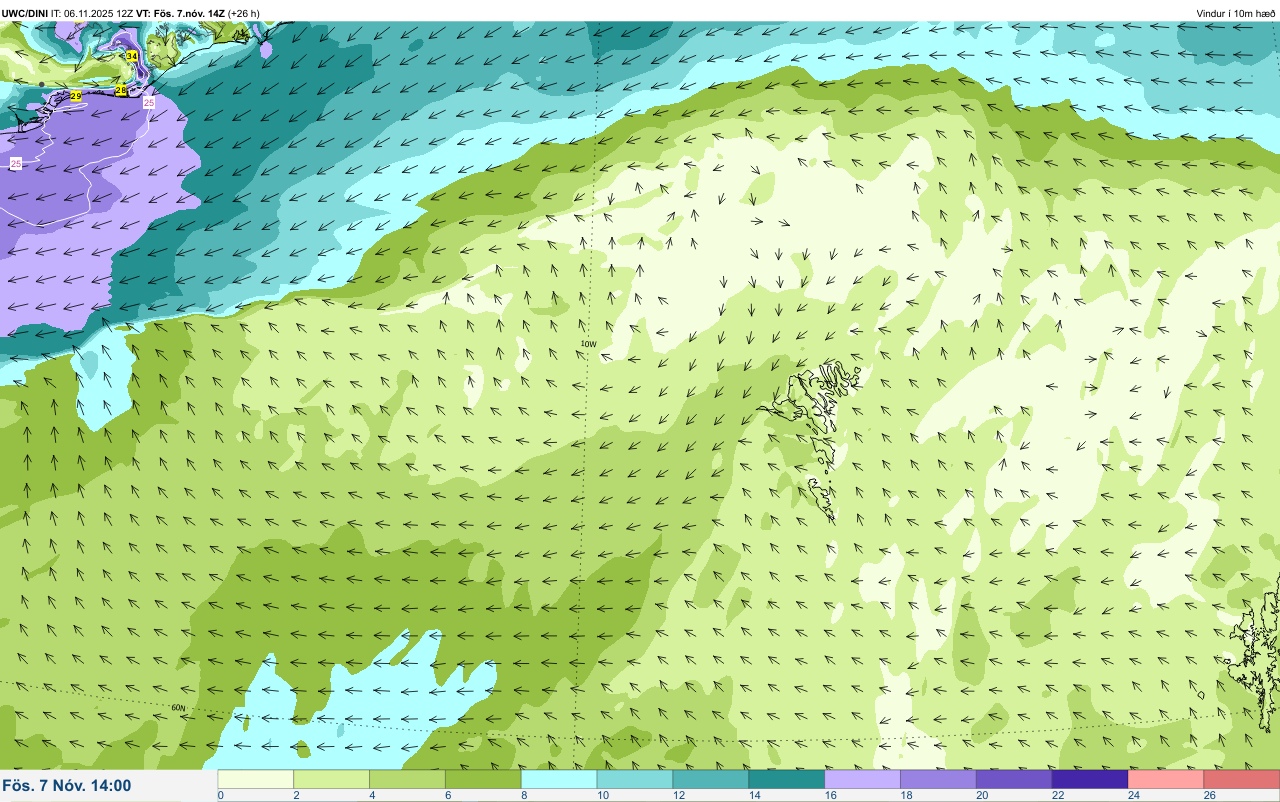This screenshot has width=1280, height=802.
Task: Click the 16–18 lavender legend swatch
Action: coord(862,779)
